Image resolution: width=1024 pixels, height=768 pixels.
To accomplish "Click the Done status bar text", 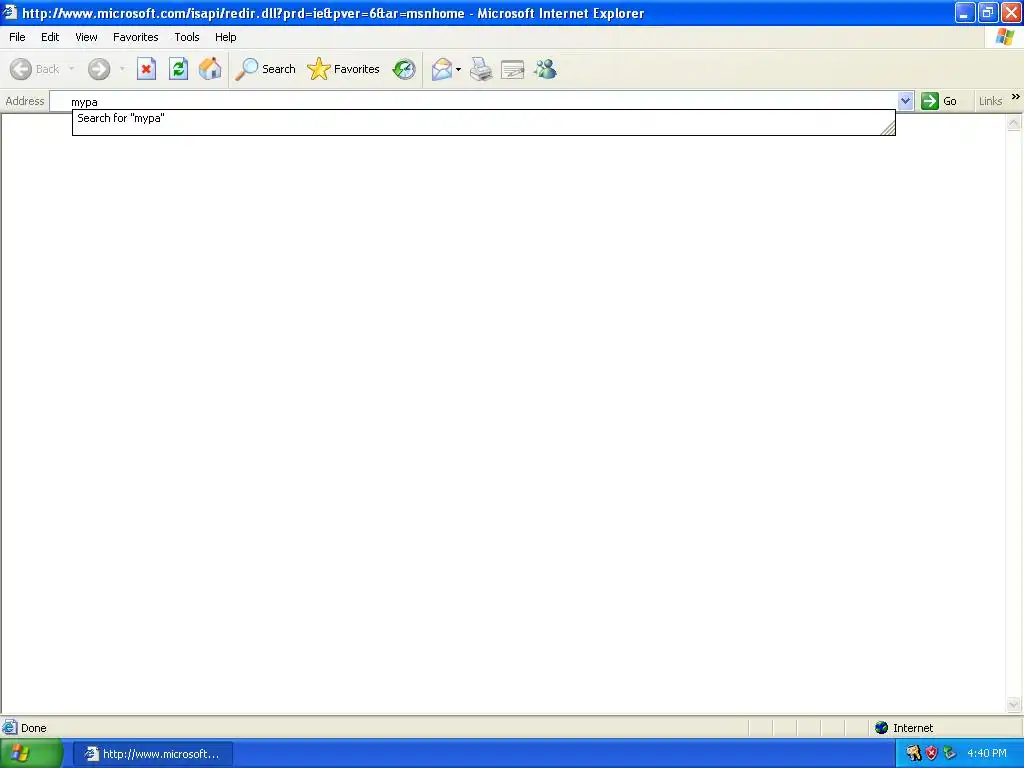I will pyautogui.click(x=33, y=728).
